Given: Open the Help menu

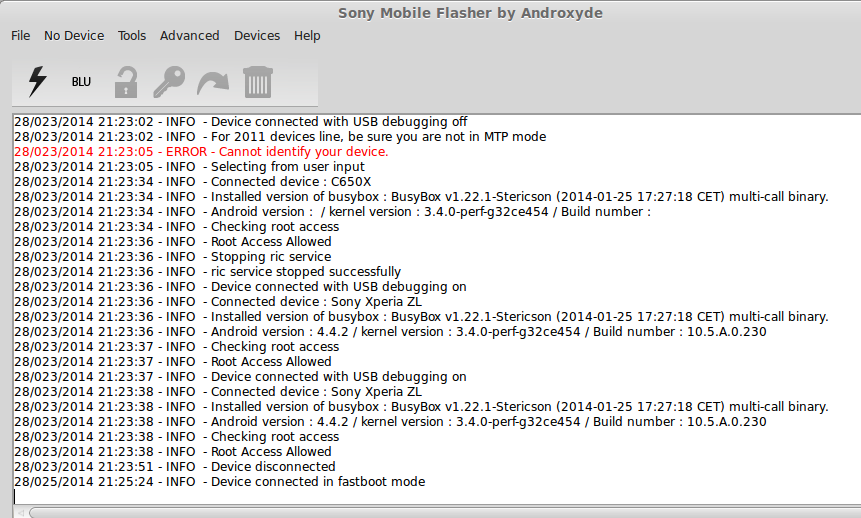Looking at the screenshot, I should (307, 36).
